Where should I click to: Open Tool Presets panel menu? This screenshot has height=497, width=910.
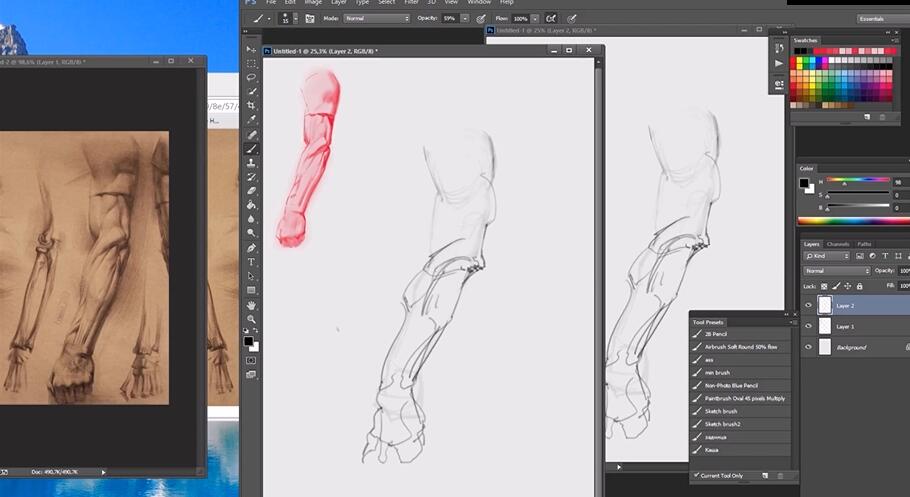792,322
